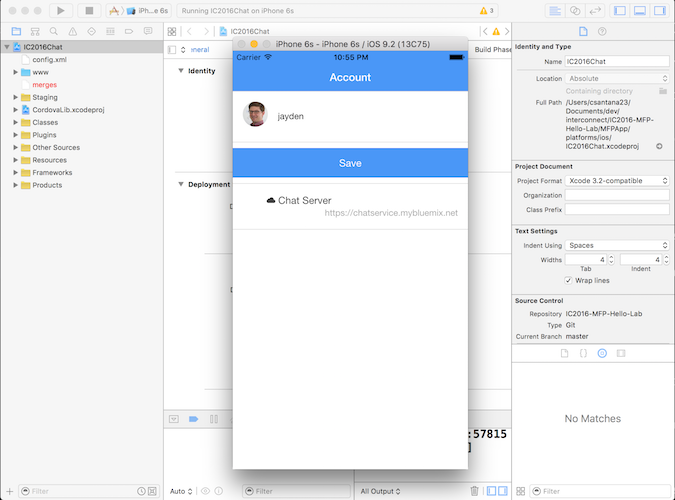675x500 pixels.
Task: Expand the Staging folder
Action: pos(15,97)
